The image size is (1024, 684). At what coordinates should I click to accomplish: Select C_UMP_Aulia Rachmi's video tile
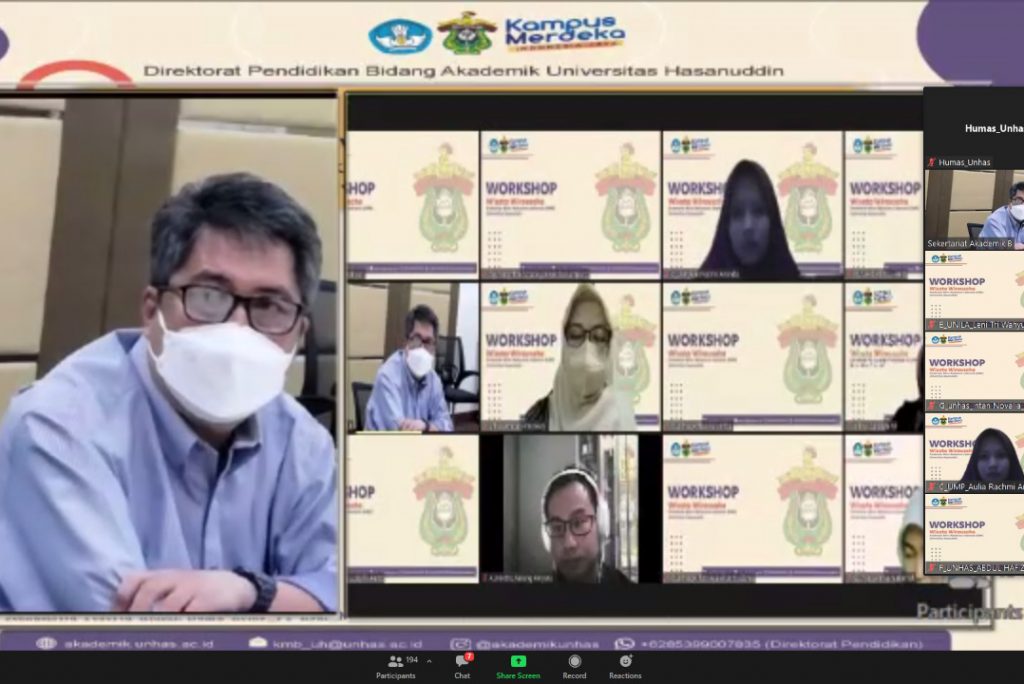pos(977,450)
